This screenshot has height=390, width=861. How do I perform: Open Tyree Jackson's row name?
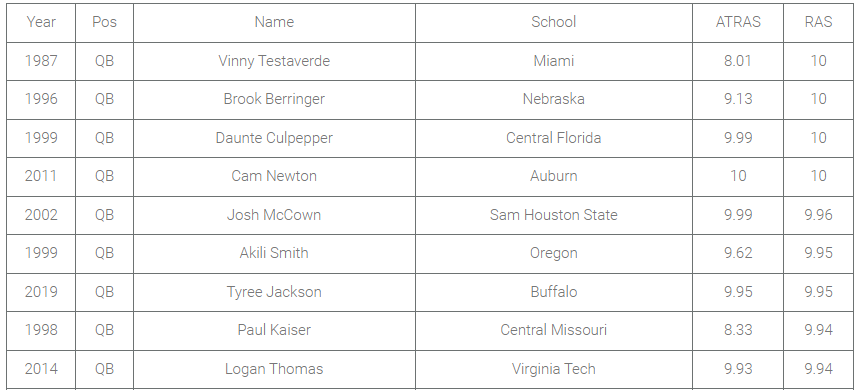[x=274, y=292]
